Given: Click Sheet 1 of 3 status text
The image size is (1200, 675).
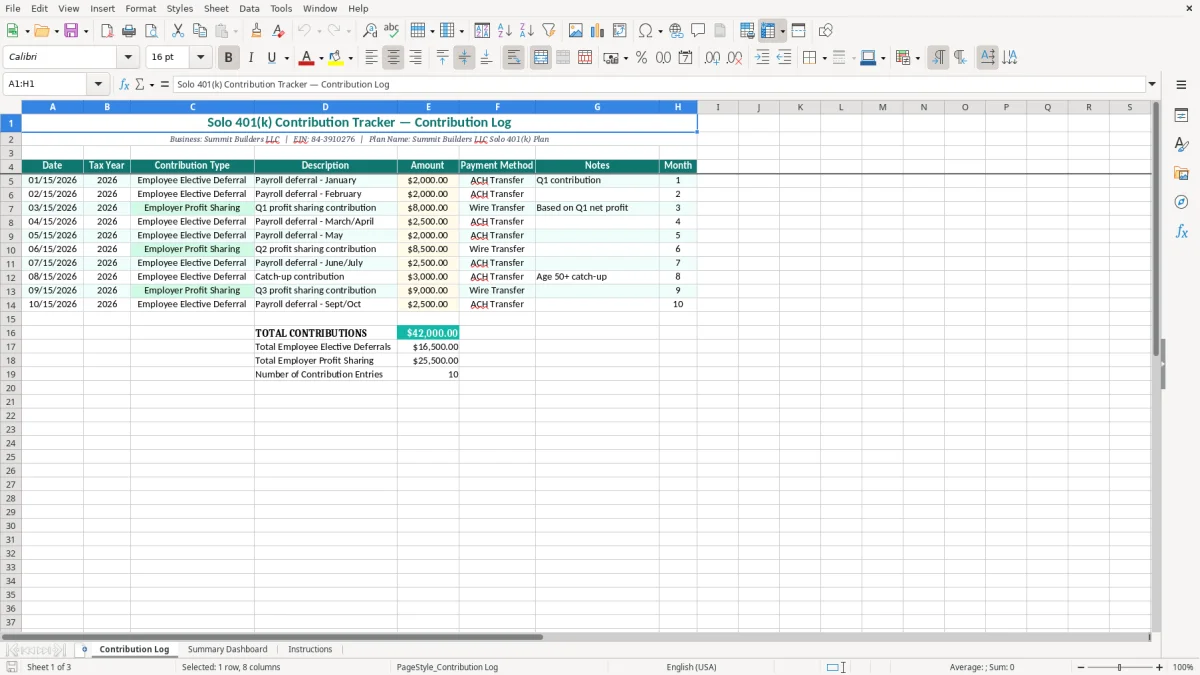Looking at the screenshot, I should pos(49,667).
